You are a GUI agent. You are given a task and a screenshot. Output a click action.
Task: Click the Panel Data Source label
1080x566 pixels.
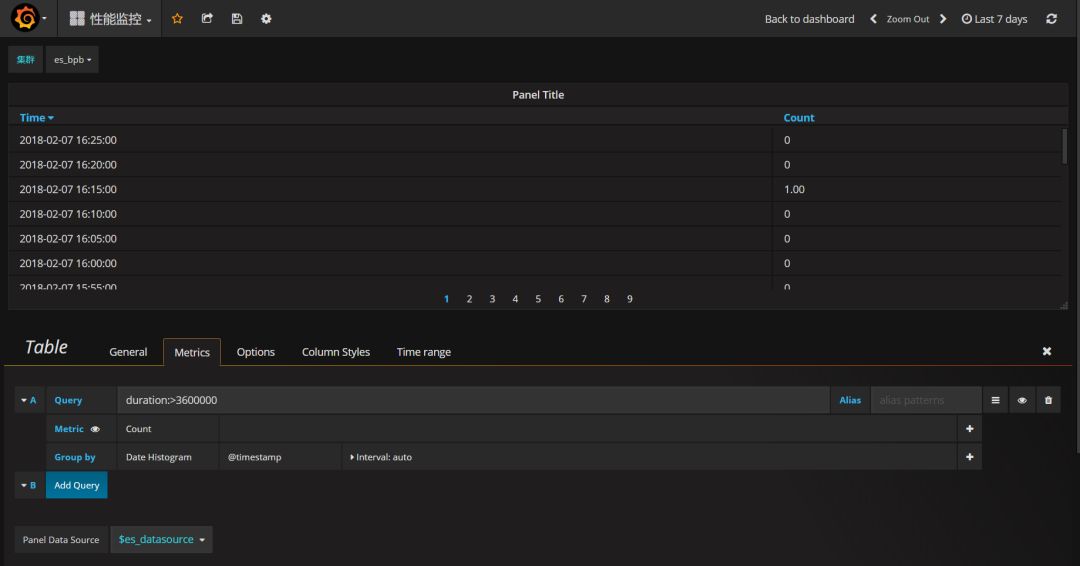point(61,539)
